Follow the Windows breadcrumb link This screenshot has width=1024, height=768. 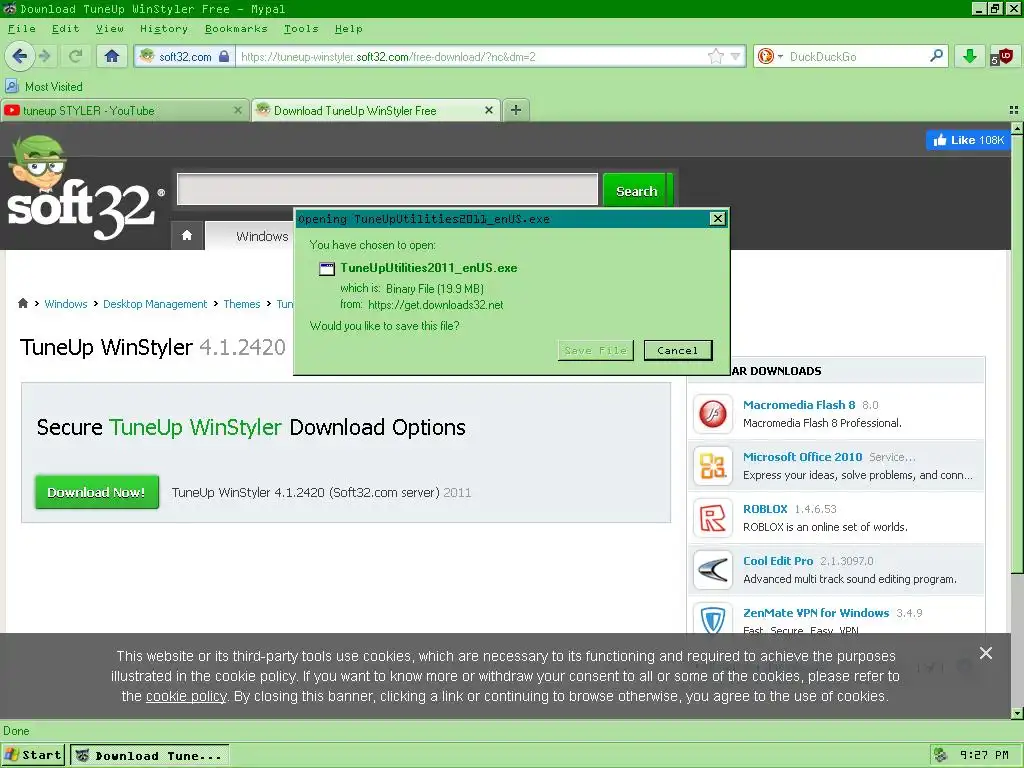pos(66,304)
